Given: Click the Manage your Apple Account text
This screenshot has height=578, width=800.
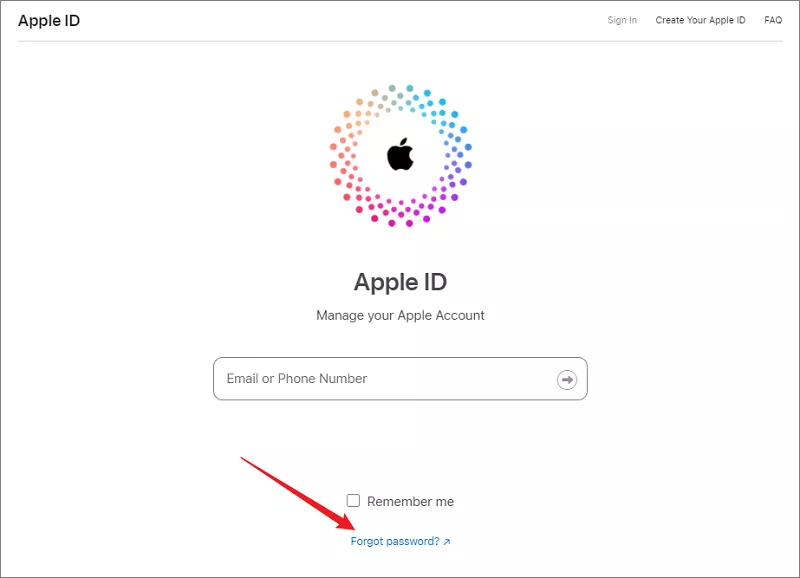Looking at the screenshot, I should tap(400, 315).
